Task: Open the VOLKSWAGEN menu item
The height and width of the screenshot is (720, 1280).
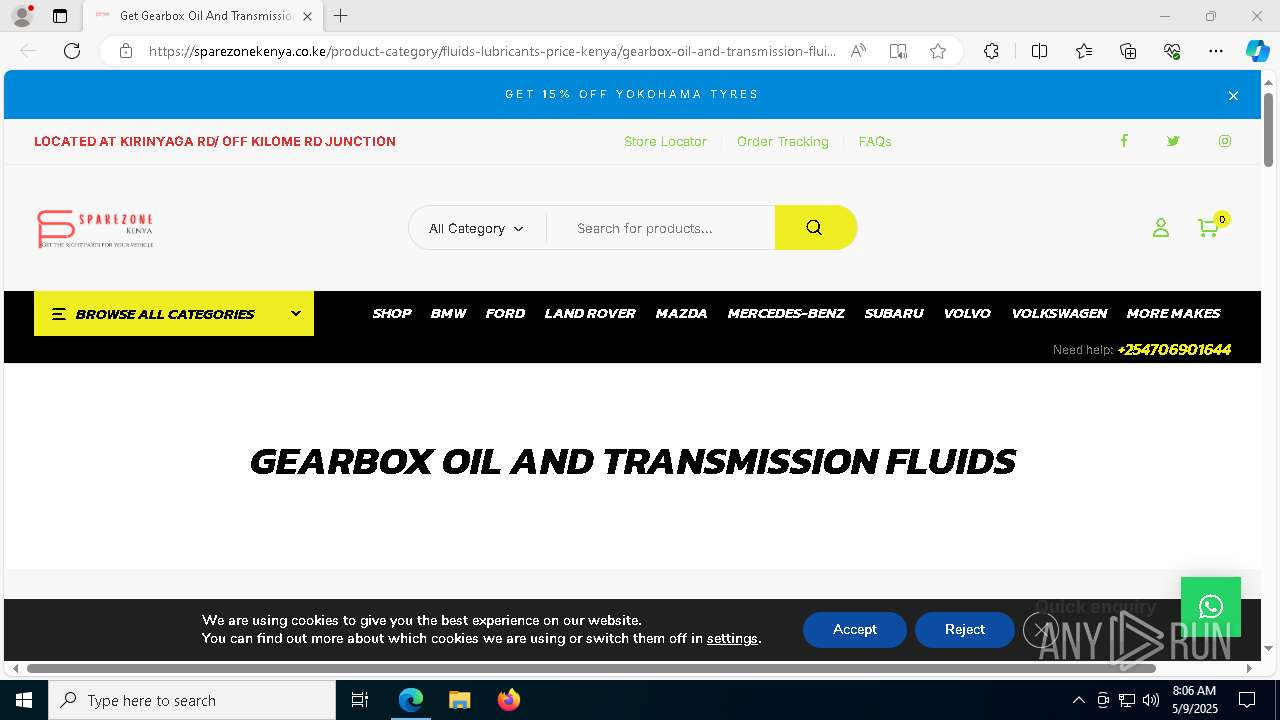Action: coord(1059,314)
